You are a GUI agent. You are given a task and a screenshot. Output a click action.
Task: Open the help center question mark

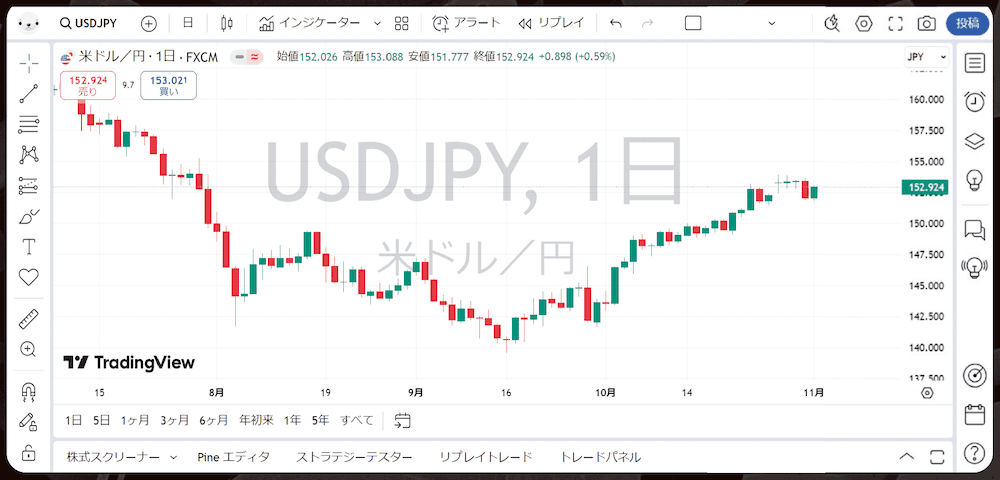point(974,453)
